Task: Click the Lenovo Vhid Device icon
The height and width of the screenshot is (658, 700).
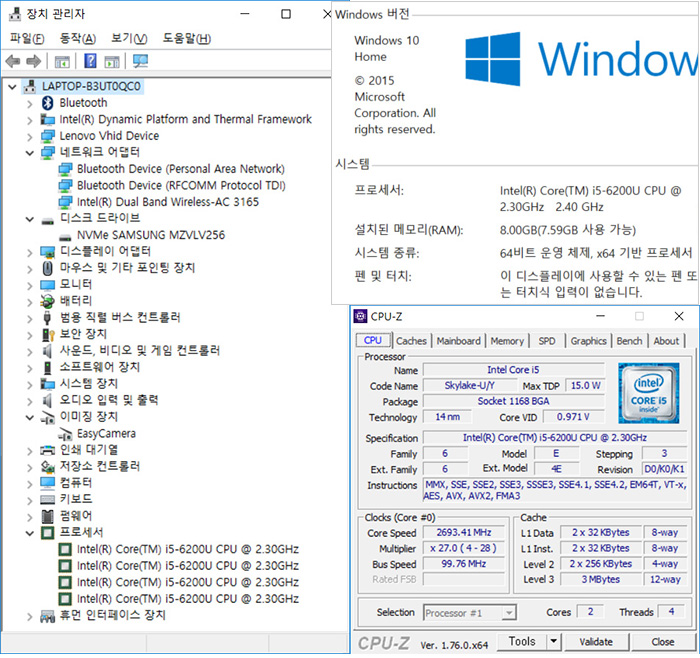Action: coord(48,136)
